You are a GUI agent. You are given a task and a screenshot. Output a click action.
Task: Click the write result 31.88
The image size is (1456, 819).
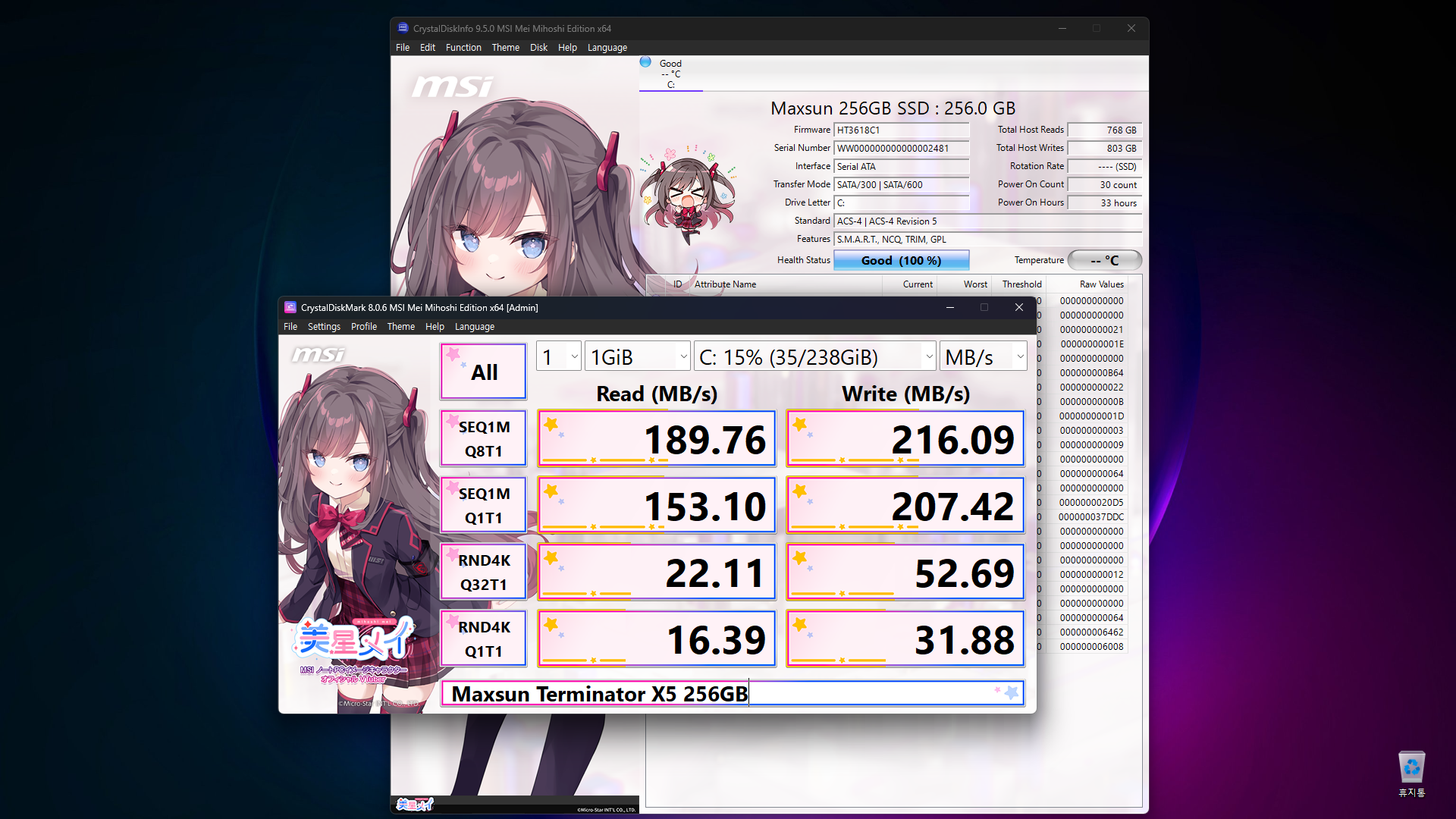tap(905, 639)
